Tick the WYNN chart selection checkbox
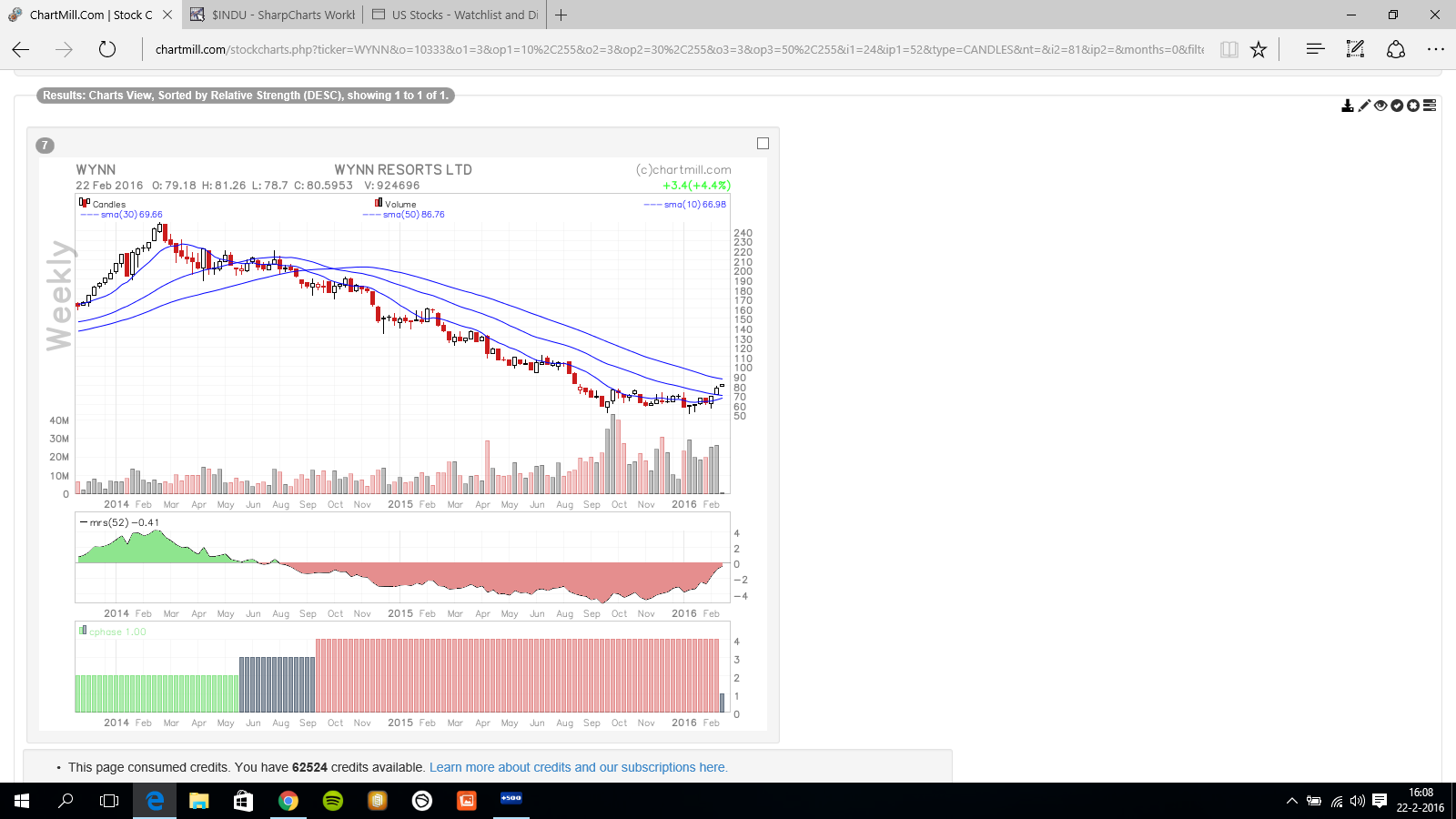 763,143
